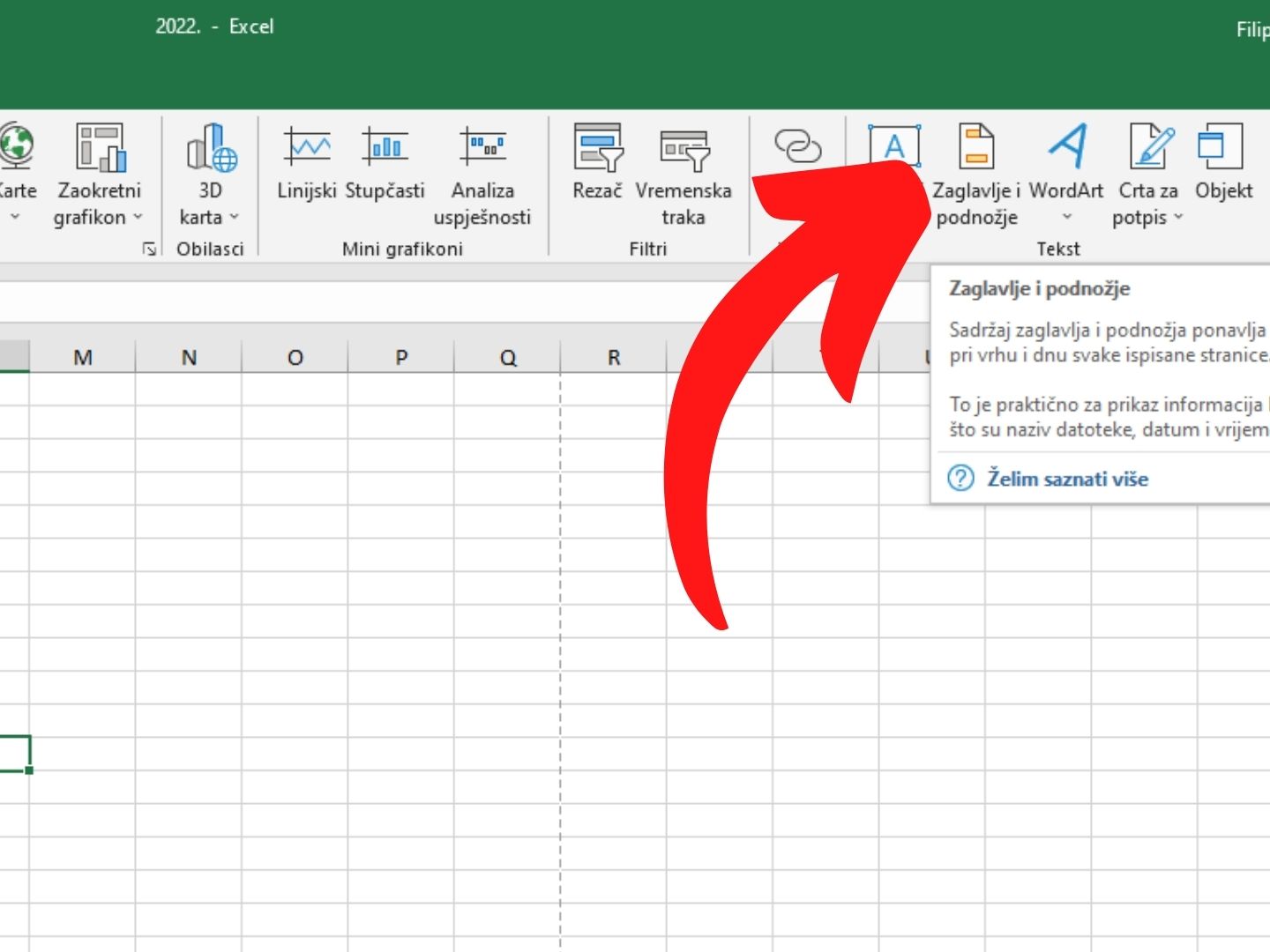
Task: Open the WordArt gallery
Action: (1066, 175)
